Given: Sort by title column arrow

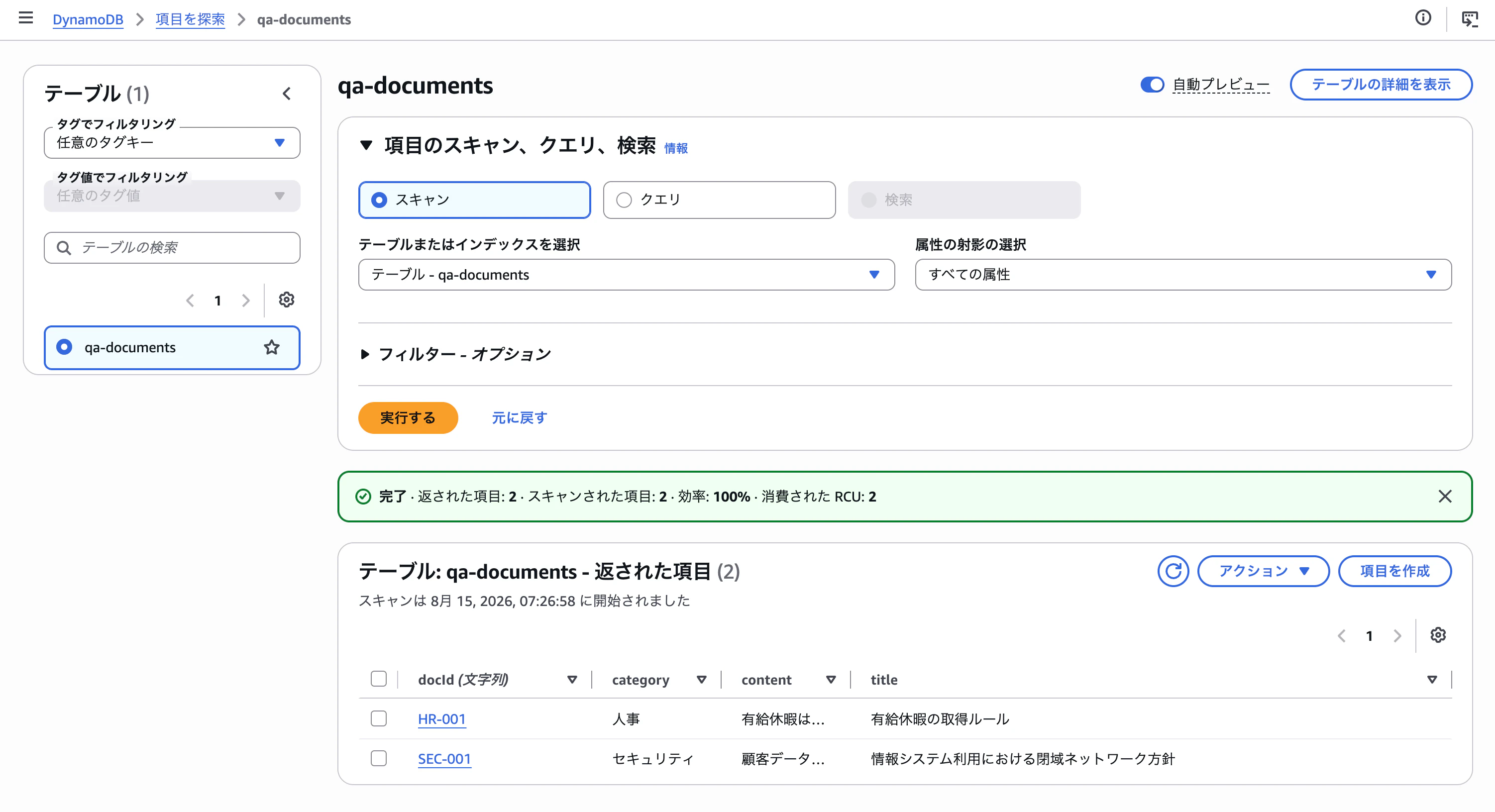Looking at the screenshot, I should click(1432, 680).
